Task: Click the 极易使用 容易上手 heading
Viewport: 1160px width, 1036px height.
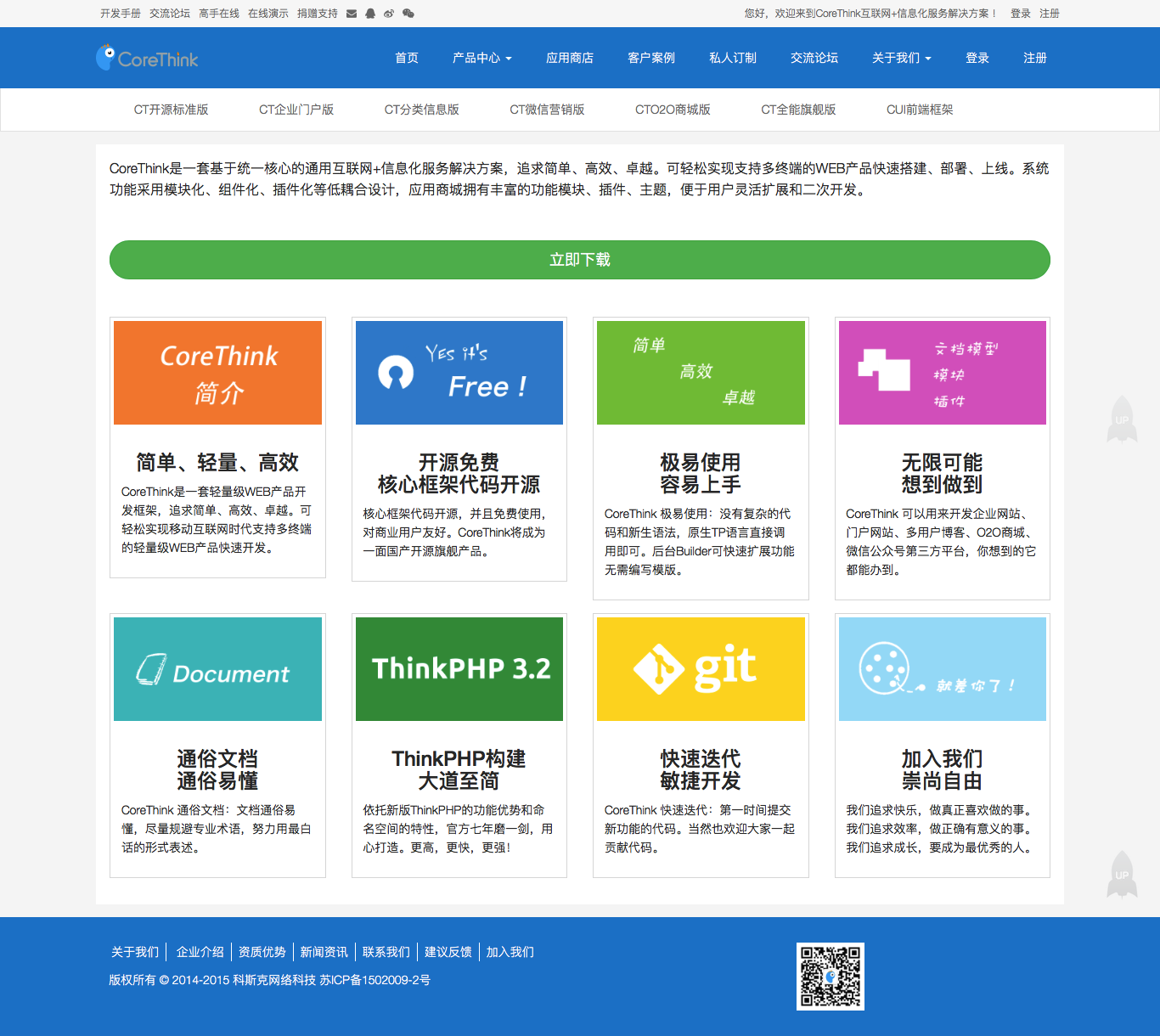Action: 701,474
